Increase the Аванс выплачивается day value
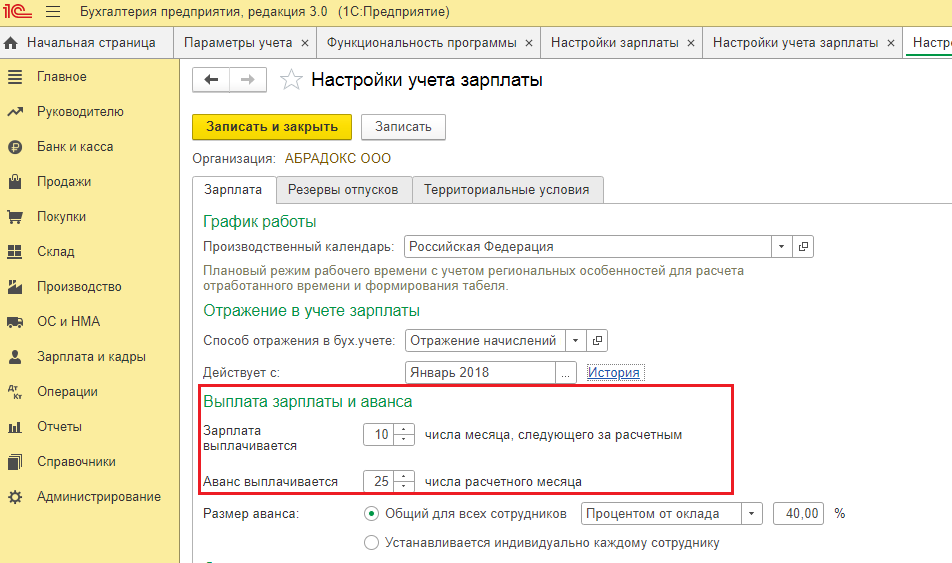 pyautogui.click(x=404, y=476)
